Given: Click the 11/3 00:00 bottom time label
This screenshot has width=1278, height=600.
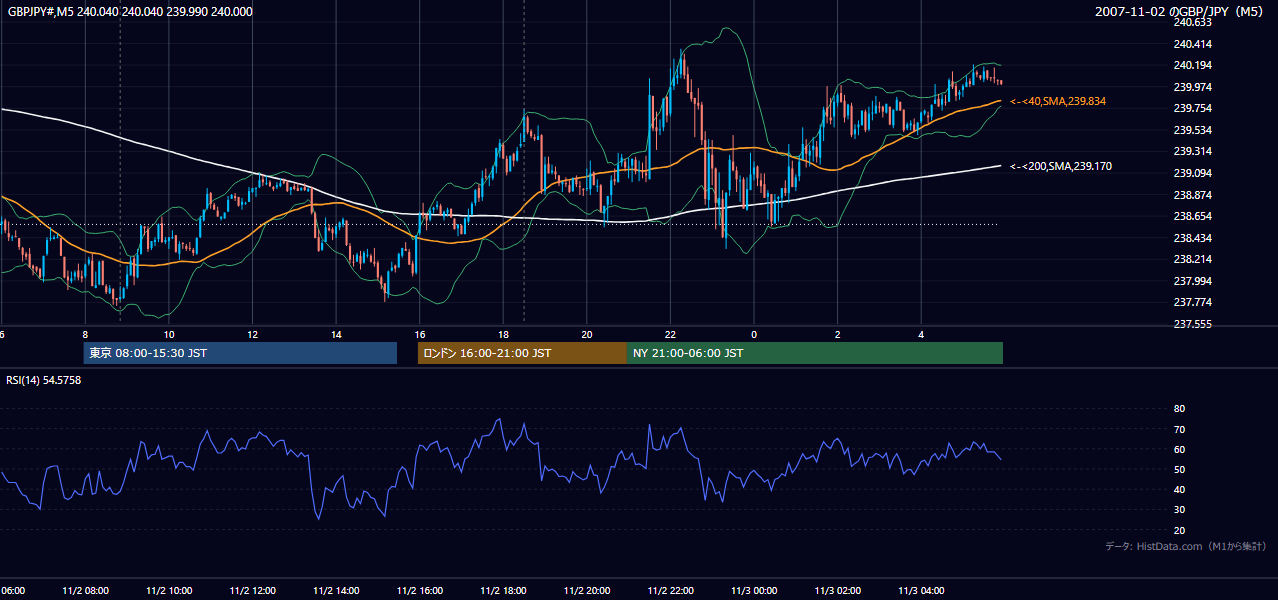Looking at the screenshot, I should [x=754, y=591].
